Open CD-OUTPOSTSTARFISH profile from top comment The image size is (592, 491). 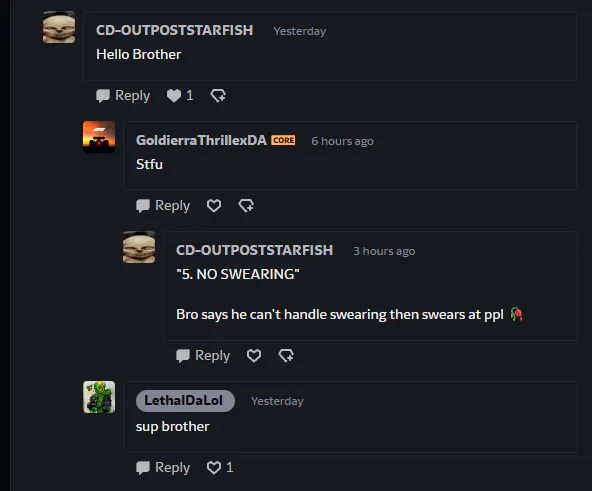point(174,30)
